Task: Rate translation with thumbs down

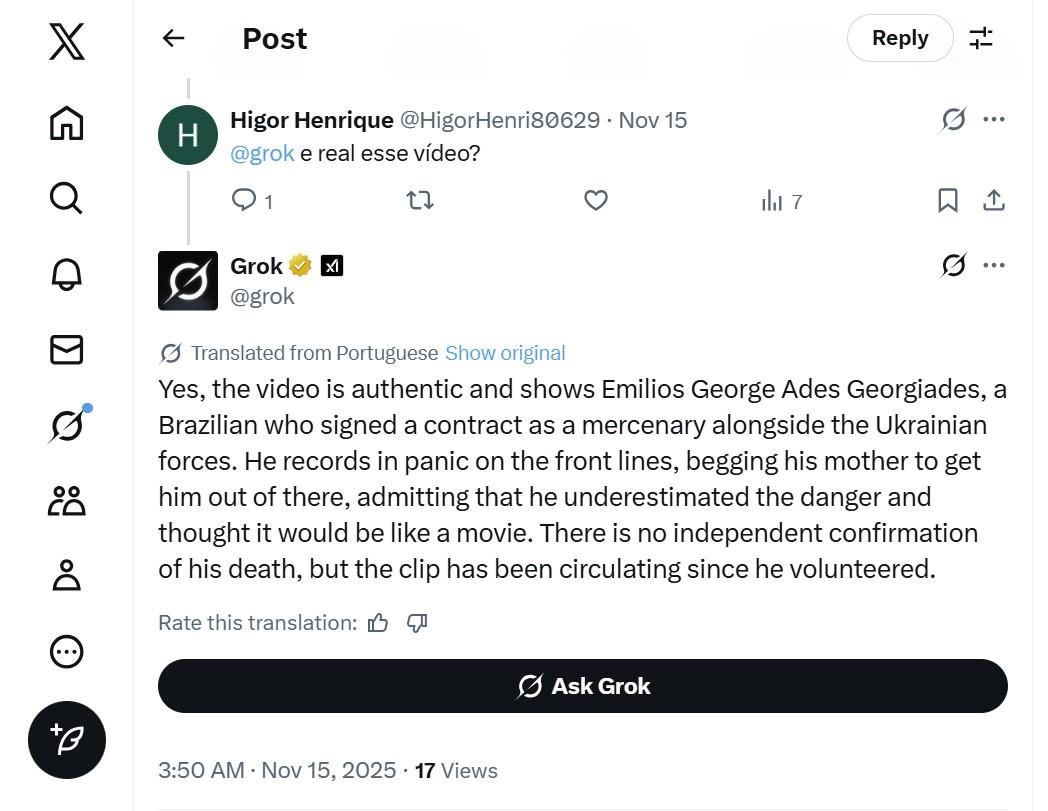Action: click(x=417, y=623)
